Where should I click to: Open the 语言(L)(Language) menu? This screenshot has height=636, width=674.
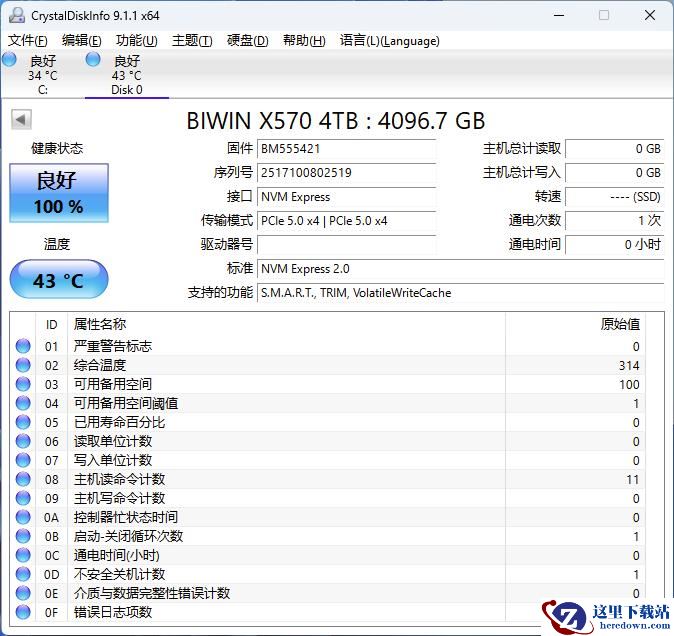click(389, 41)
